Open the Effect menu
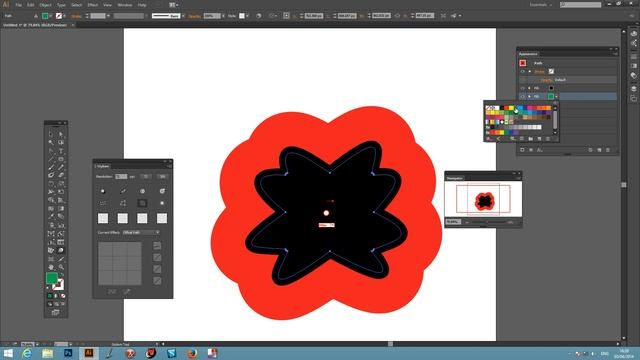640x360 pixels. pyautogui.click(x=93, y=5)
